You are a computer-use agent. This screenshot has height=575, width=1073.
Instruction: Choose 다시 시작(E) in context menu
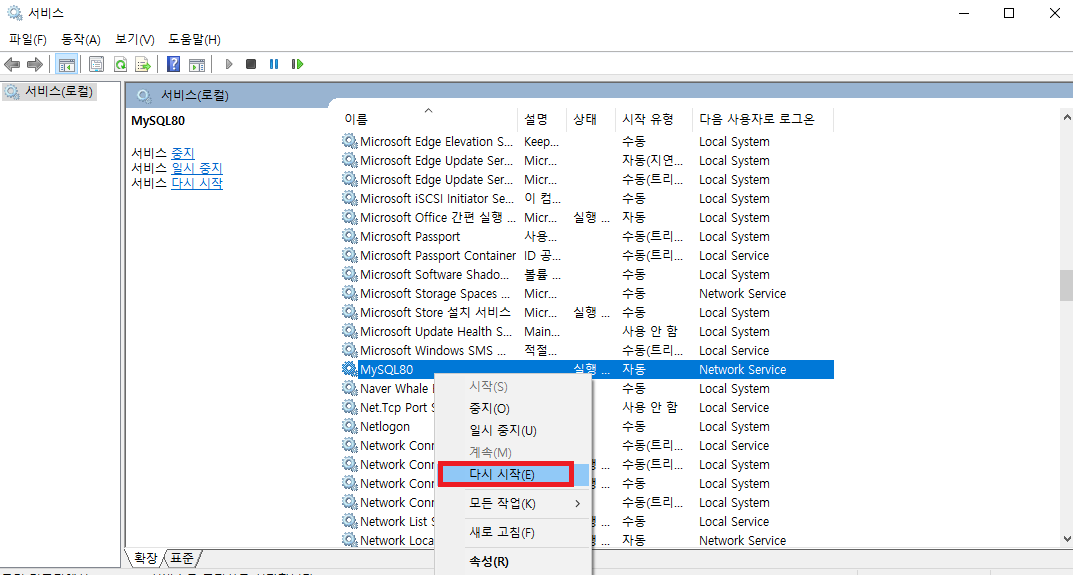pos(513,475)
